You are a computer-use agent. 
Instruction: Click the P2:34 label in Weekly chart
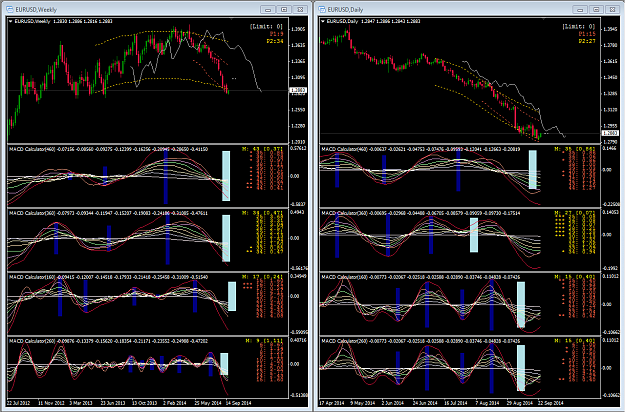coord(275,41)
